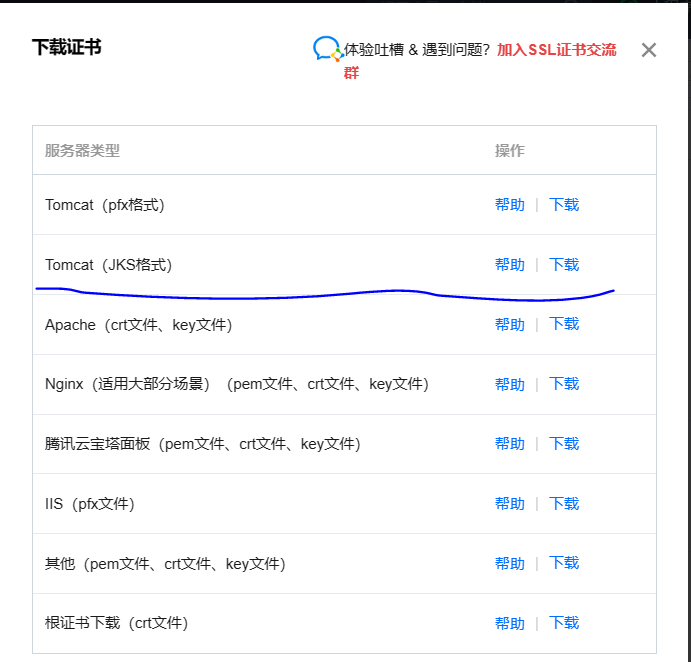The height and width of the screenshot is (662, 691).
Task: Click the 腾讯云宝塔面板 row label
Action: (203, 444)
